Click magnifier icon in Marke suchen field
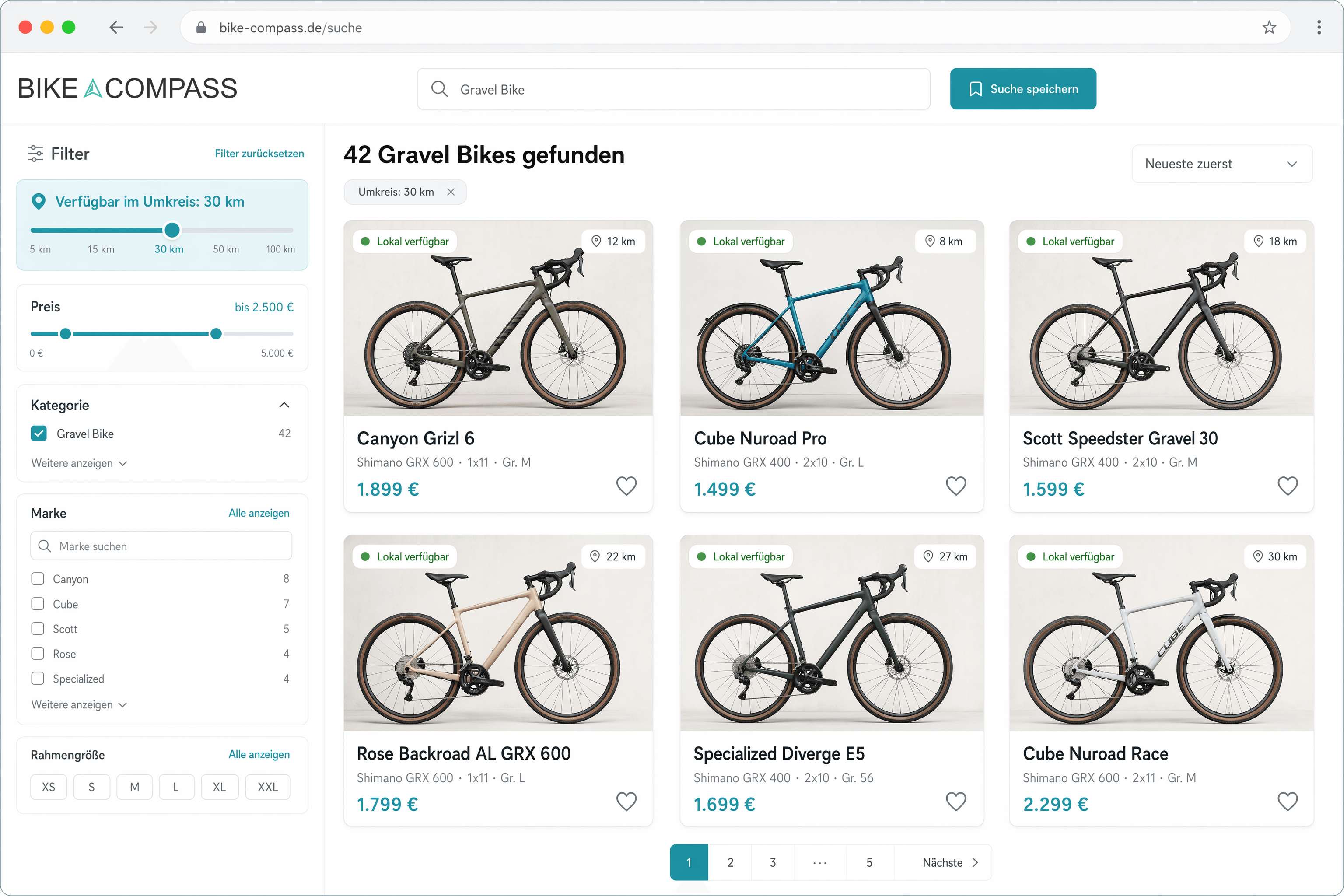This screenshot has width=1344, height=896. tap(45, 546)
